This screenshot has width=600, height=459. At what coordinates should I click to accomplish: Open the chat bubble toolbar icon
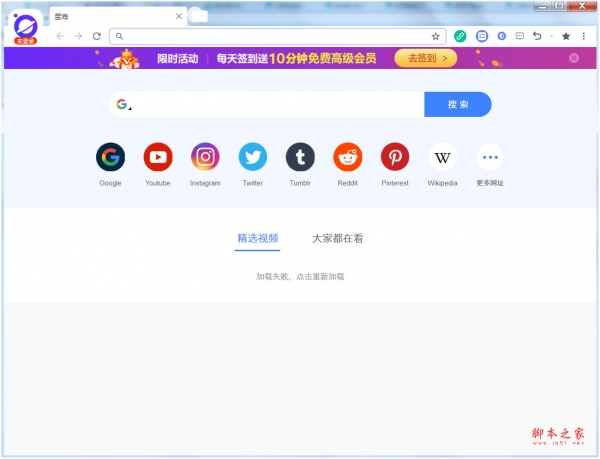(x=520, y=36)
